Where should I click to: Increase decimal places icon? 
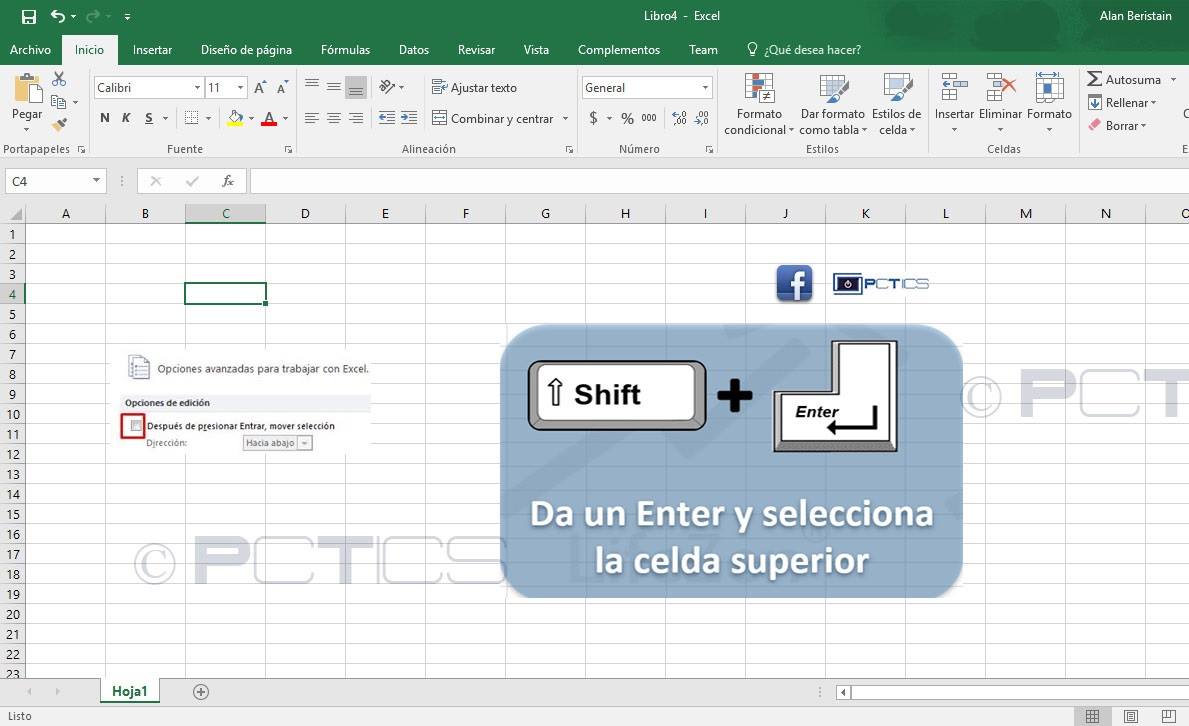(679, 118)
